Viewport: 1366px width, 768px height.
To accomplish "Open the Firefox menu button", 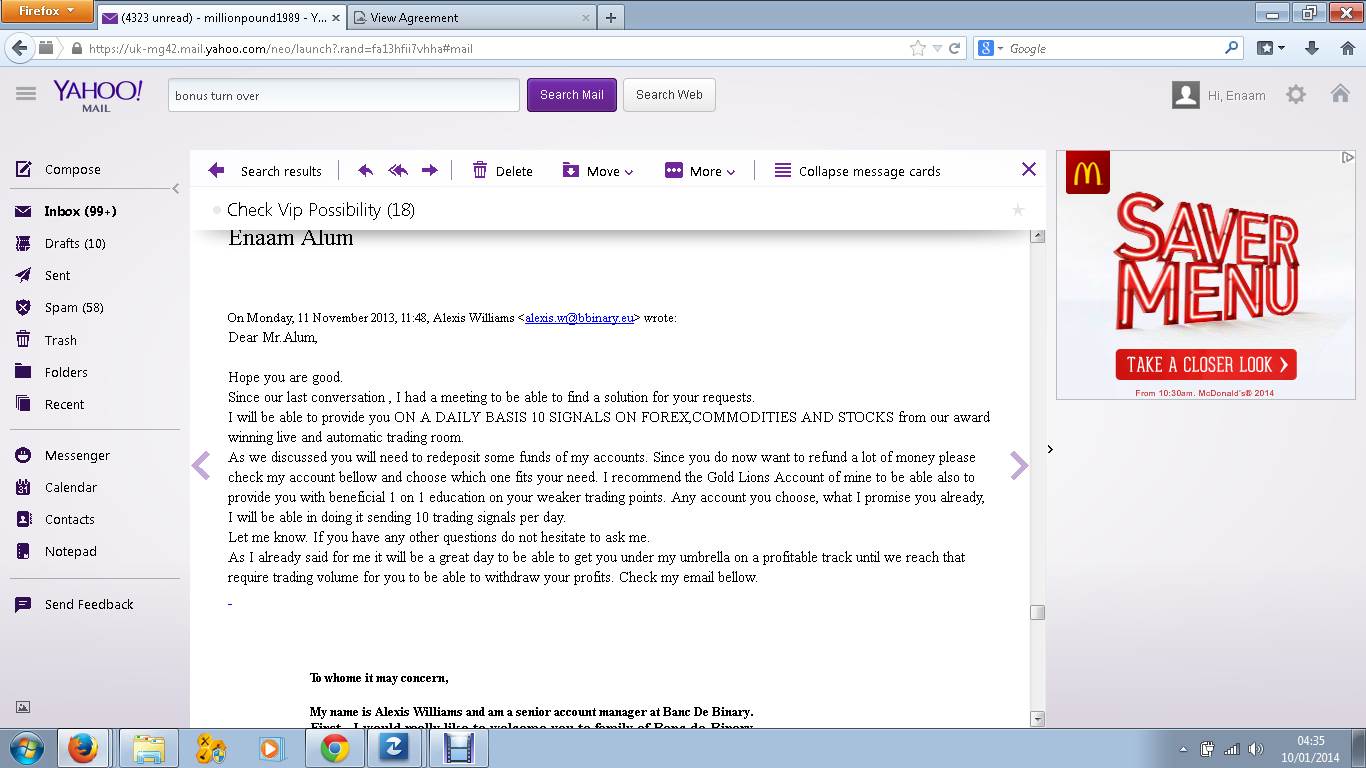I will 47,11.
